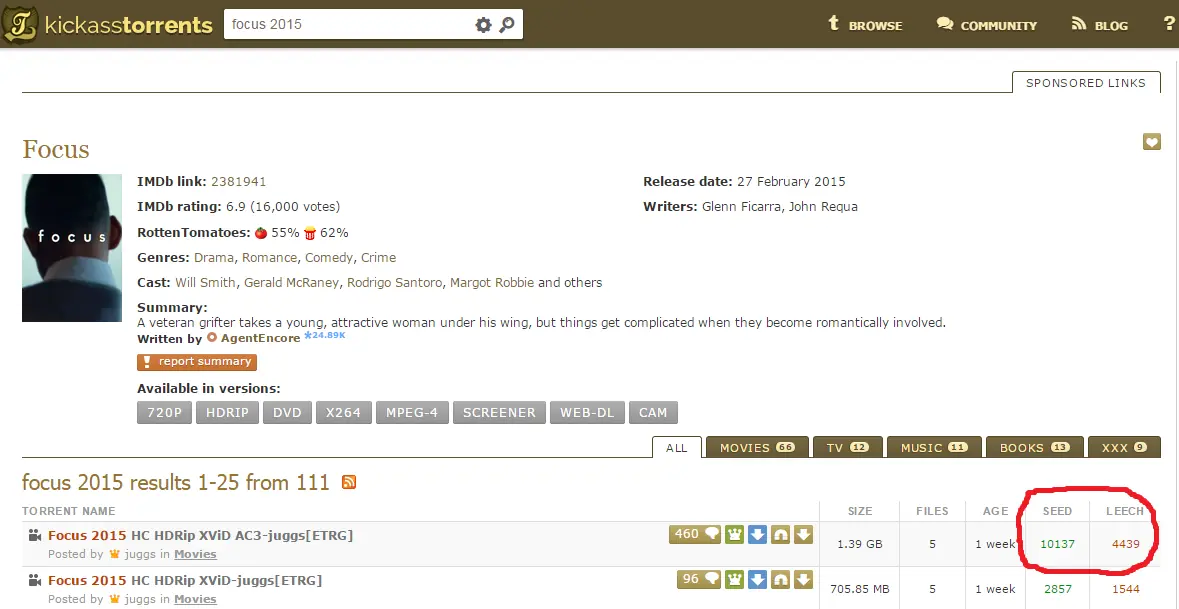
Task: Open cast member Will Smith
Action: 205,283
